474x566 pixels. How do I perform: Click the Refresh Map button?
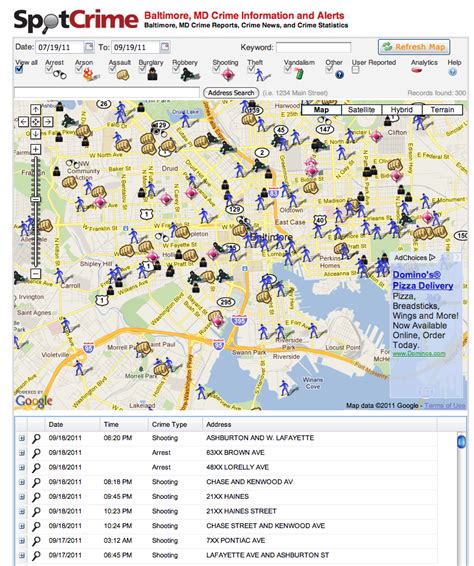(414, 47)
